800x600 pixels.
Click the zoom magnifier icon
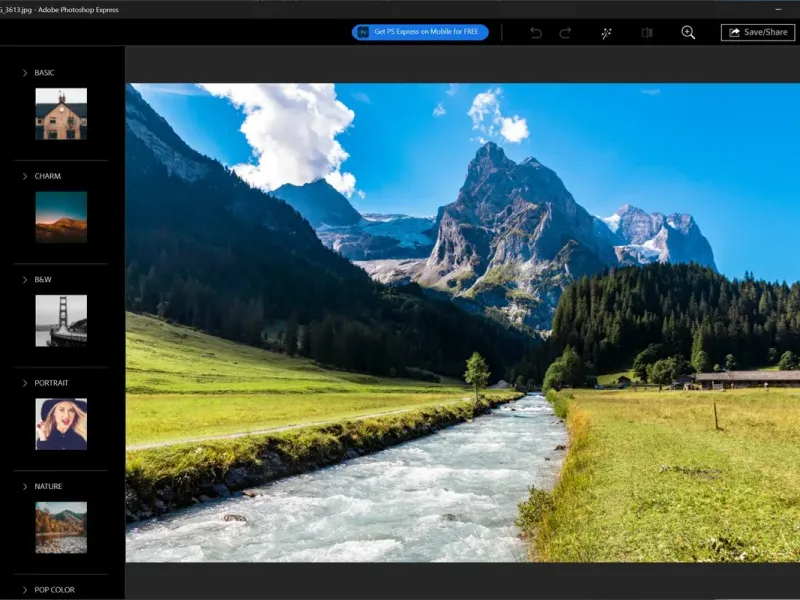tap(688, 33)
